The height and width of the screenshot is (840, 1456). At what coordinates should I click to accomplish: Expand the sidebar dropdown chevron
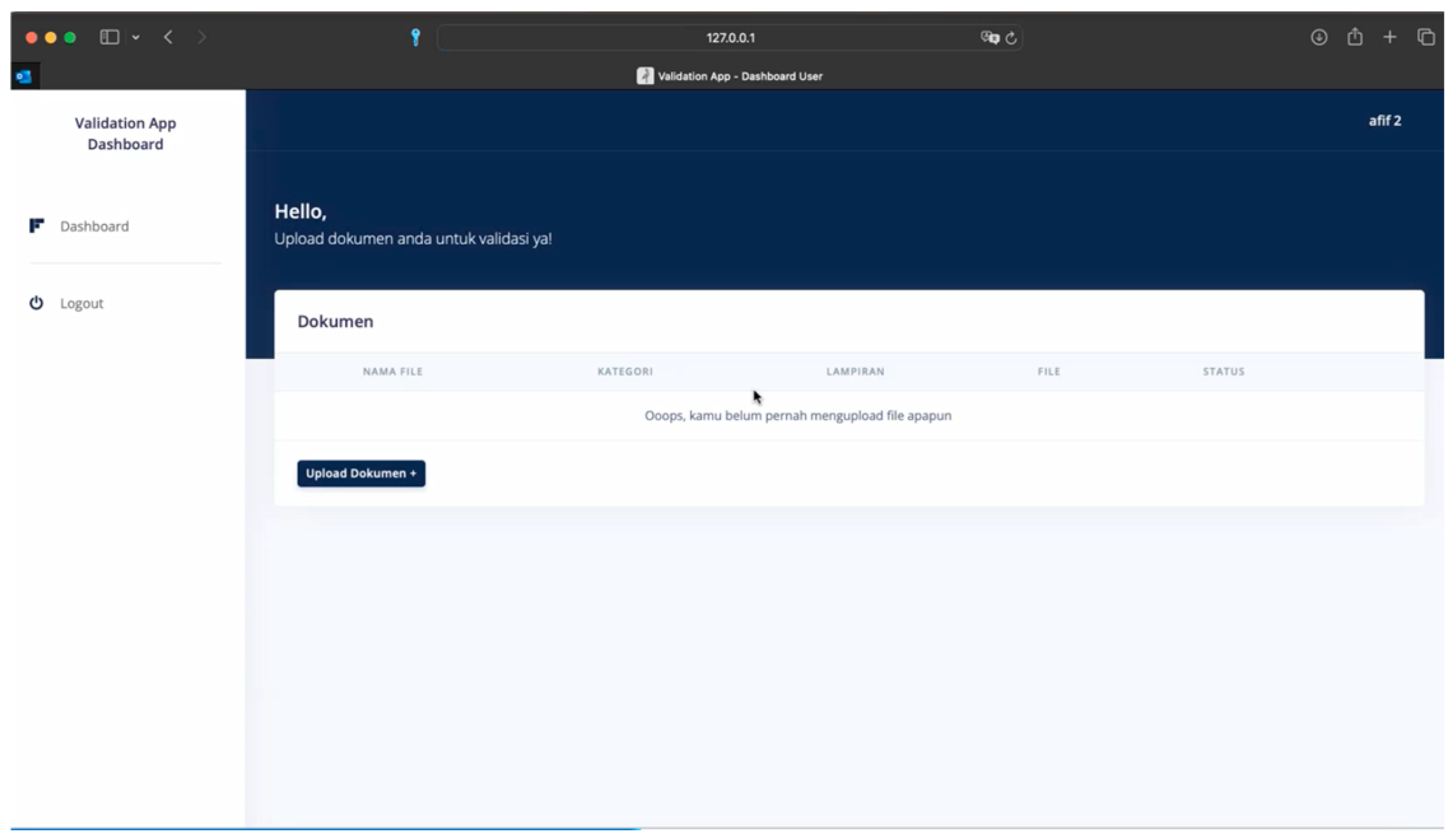(x=136, y=38)
